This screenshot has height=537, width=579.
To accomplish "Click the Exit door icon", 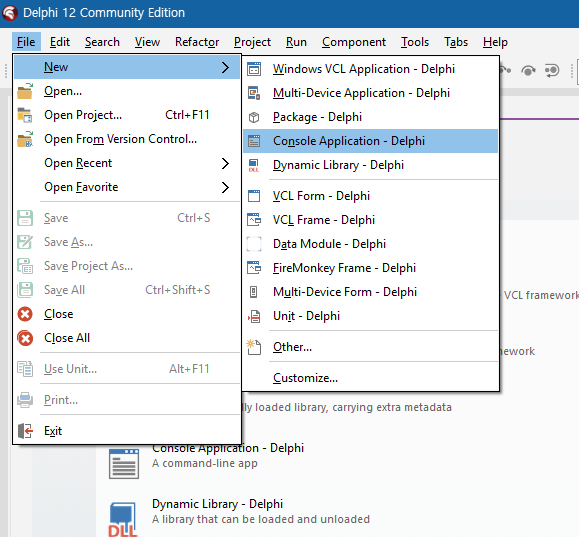I will pyautogui.click(x=25, y=431).
